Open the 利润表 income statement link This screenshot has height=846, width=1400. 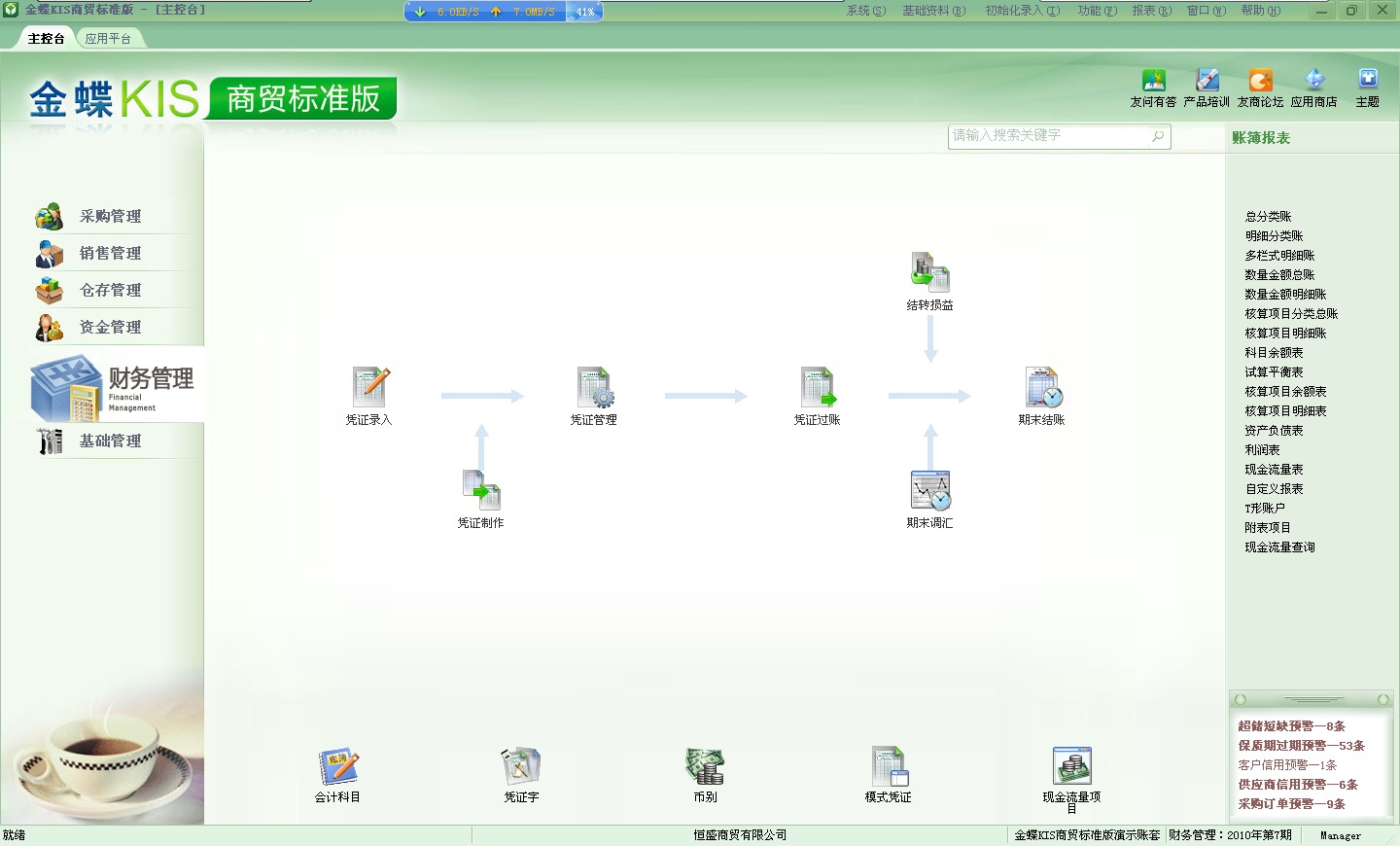(x=1262, y=450)
